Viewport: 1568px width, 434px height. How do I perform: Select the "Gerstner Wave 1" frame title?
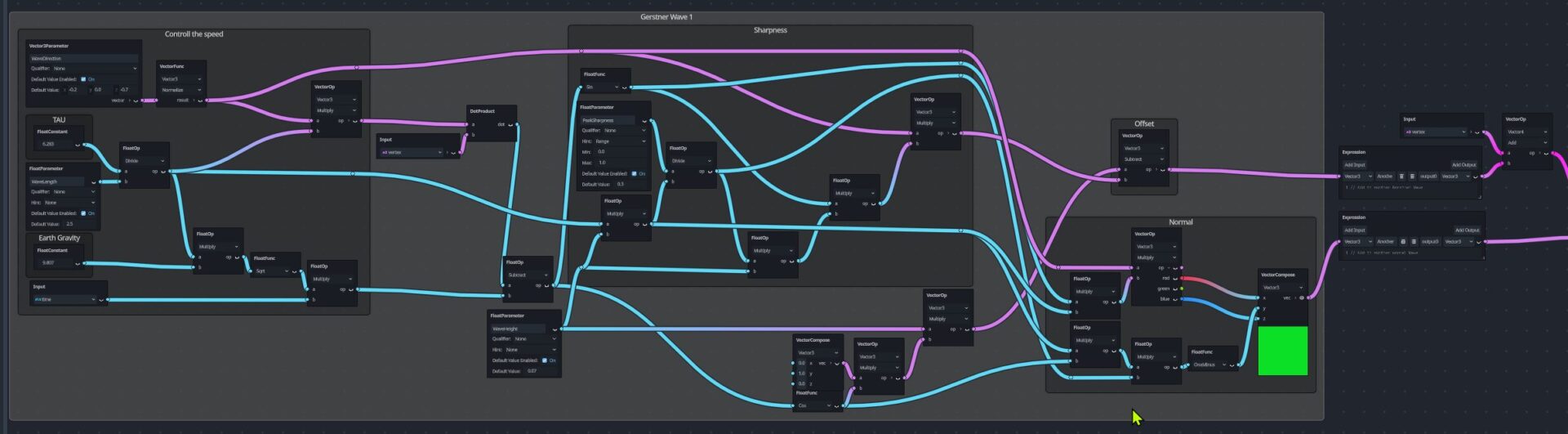click(666, 16)
